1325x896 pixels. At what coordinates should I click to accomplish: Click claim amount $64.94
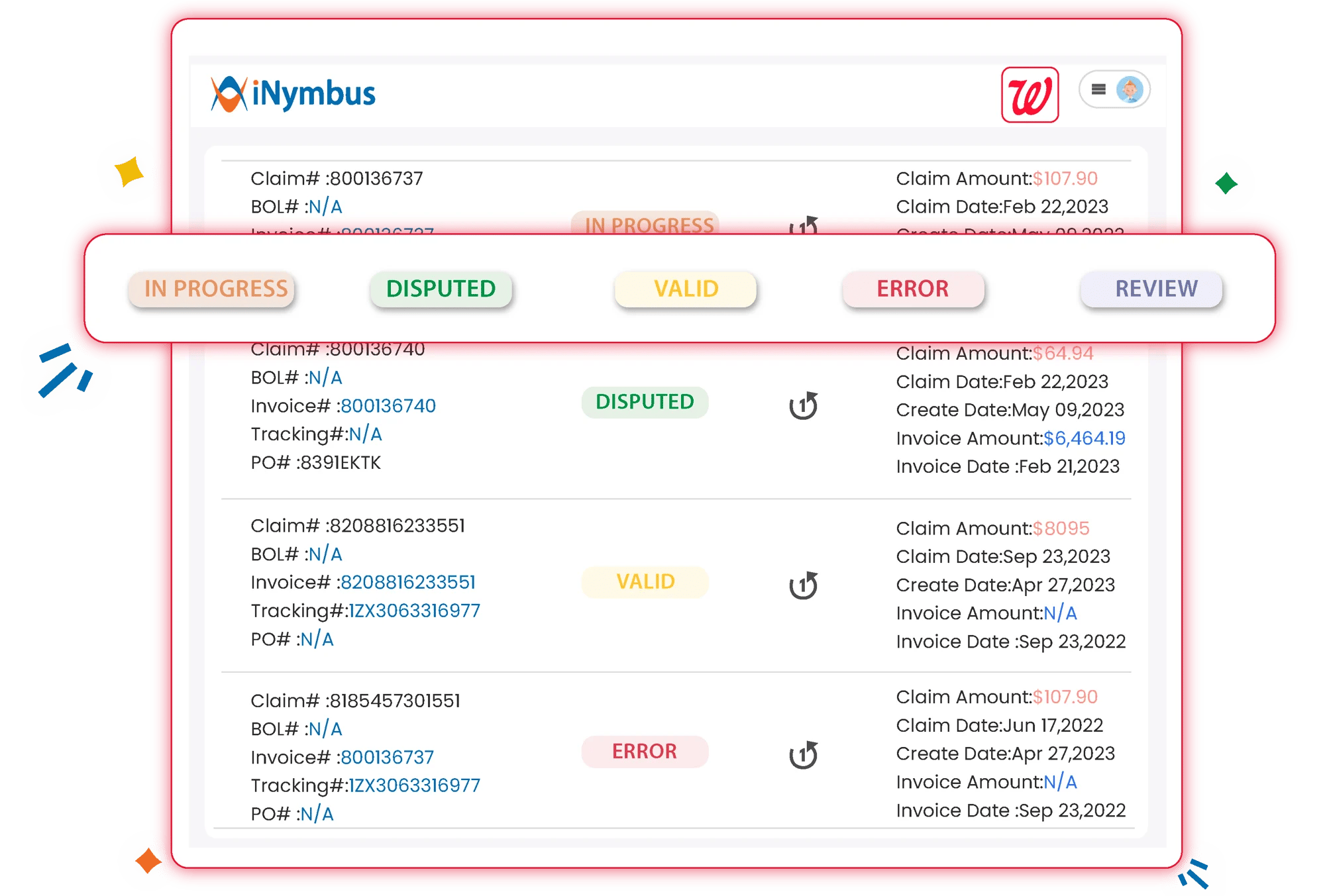click(x=1063, y=354)
